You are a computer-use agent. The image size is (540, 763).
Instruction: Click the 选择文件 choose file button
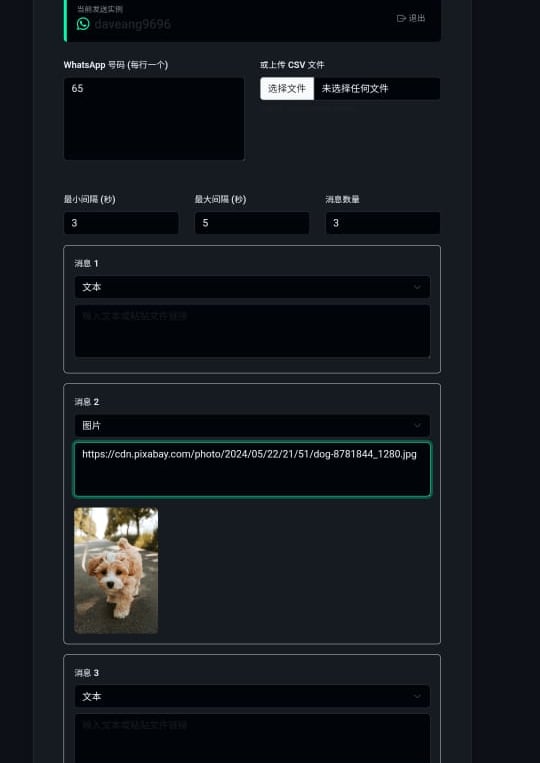click(x=287, y=89)
